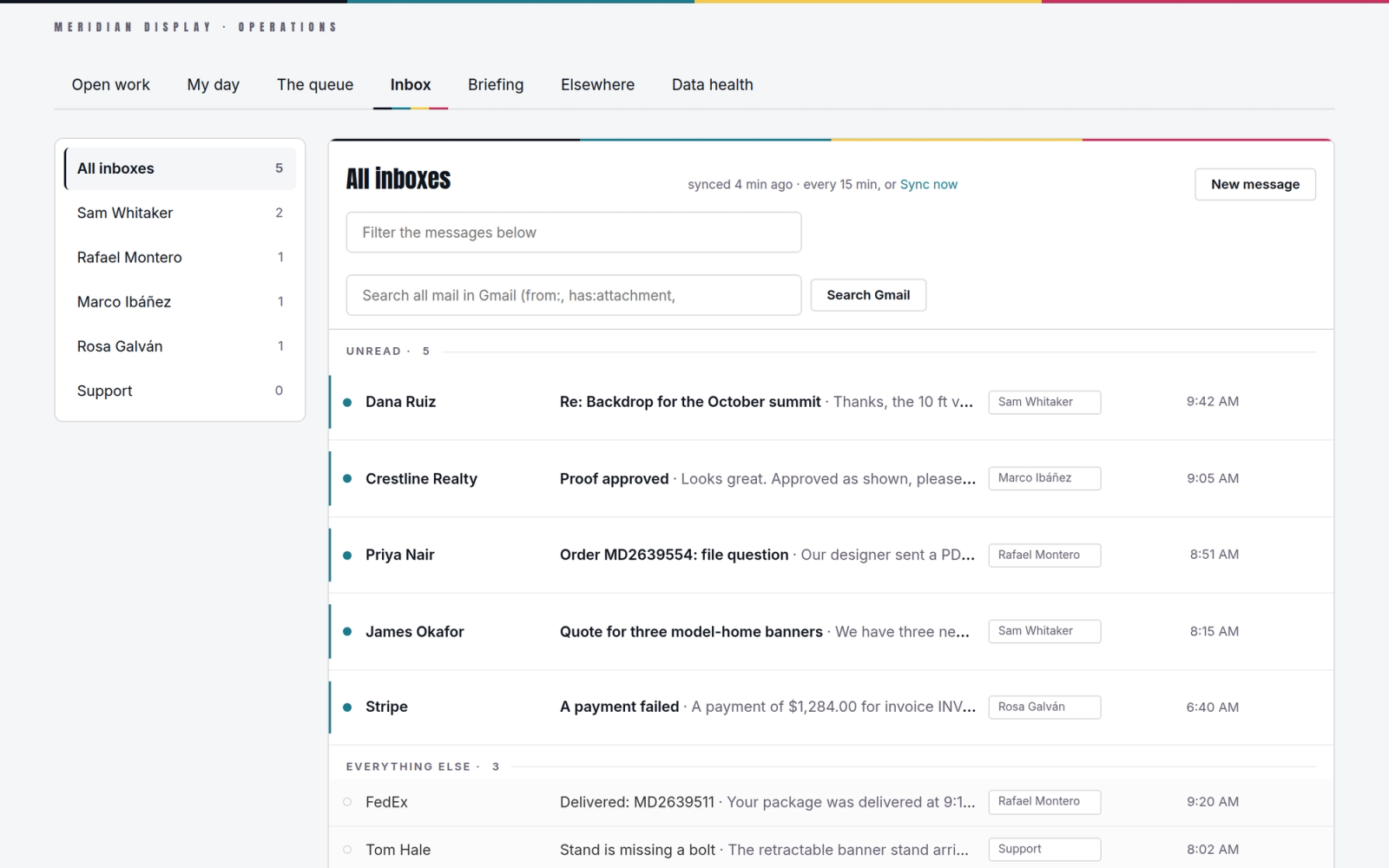Image resolution: width=1389 pixels, height=868 pixels.
Task: Click the sender name James Okafor
Action: click(414, 632)
